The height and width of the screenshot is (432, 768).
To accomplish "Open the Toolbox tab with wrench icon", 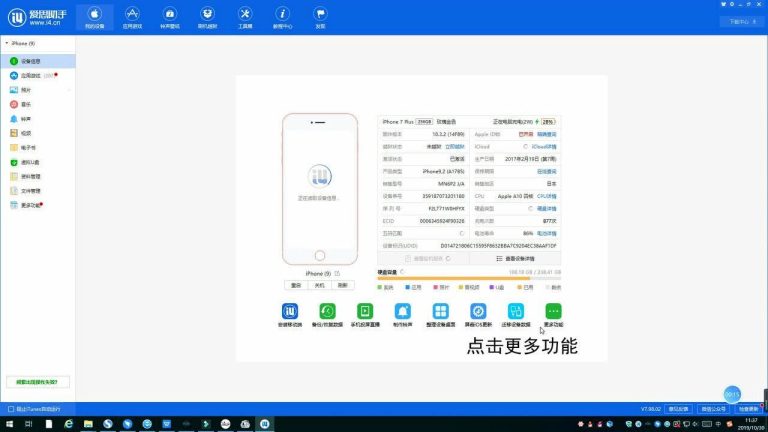I will click(x=245, y=18).
